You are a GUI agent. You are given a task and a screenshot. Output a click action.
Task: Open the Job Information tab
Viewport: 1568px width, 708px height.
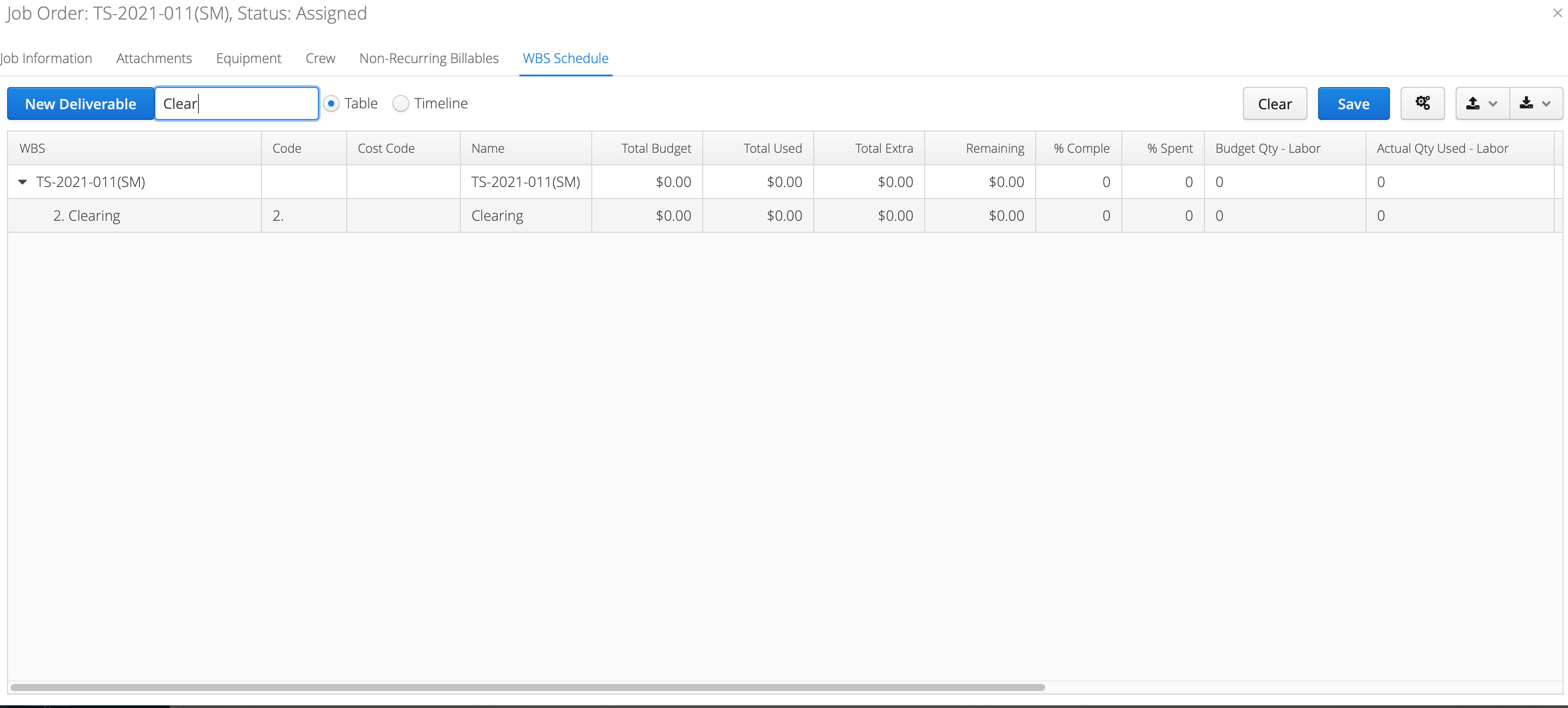pyautogui.click(x=46, y=59)
